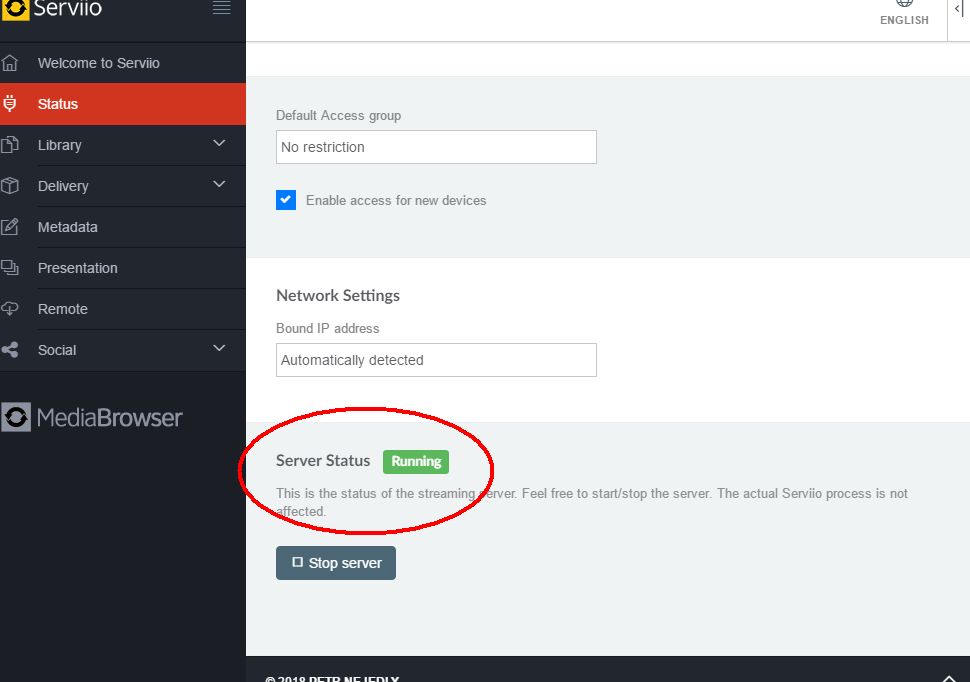Click the plug icon beside Status
Image resolution: width=970 pixels, height=682 pixels.
click(9, 103)
